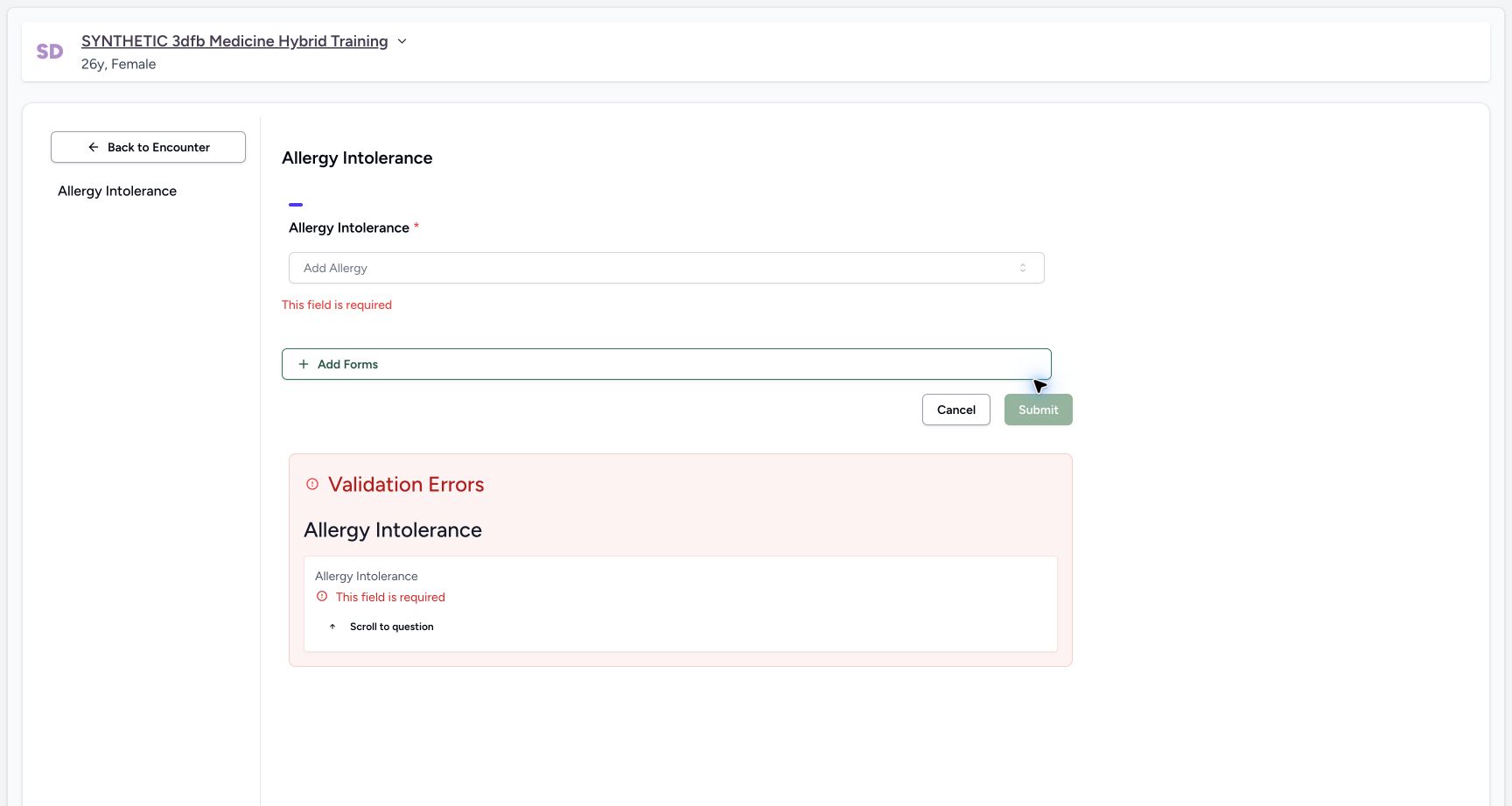Viewport: 1512px width, 806px height.
Task: Click the up-down arrows in Add Allergy field
Action: [x=1023, y=268]
